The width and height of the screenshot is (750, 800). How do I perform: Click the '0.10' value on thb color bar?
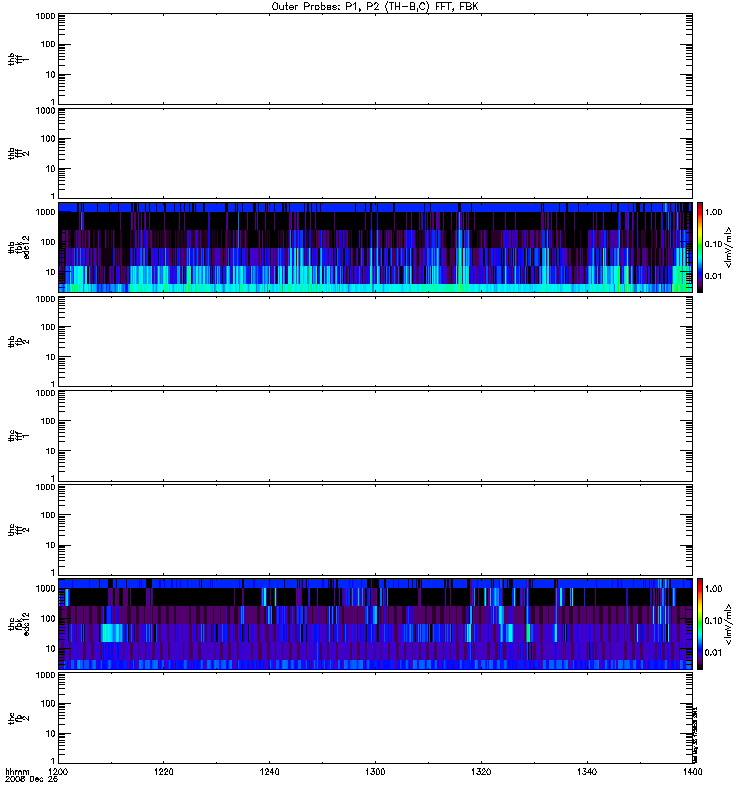(714, 244)
